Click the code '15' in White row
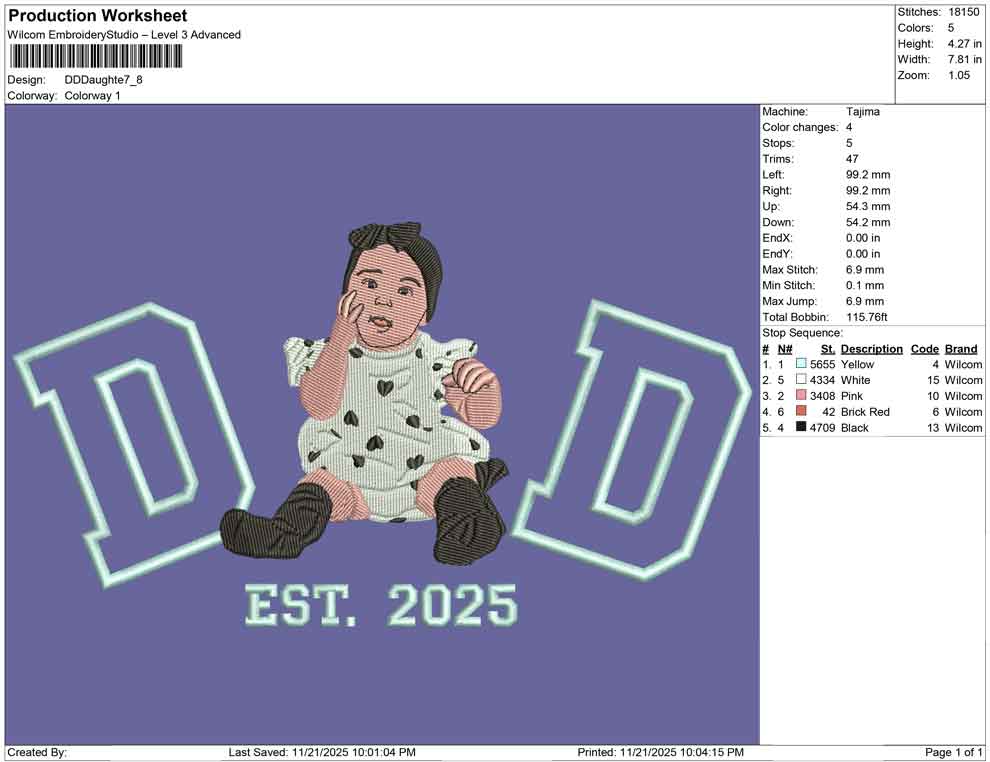The width and height of the screenshot is (990, 762). point(933,380)
